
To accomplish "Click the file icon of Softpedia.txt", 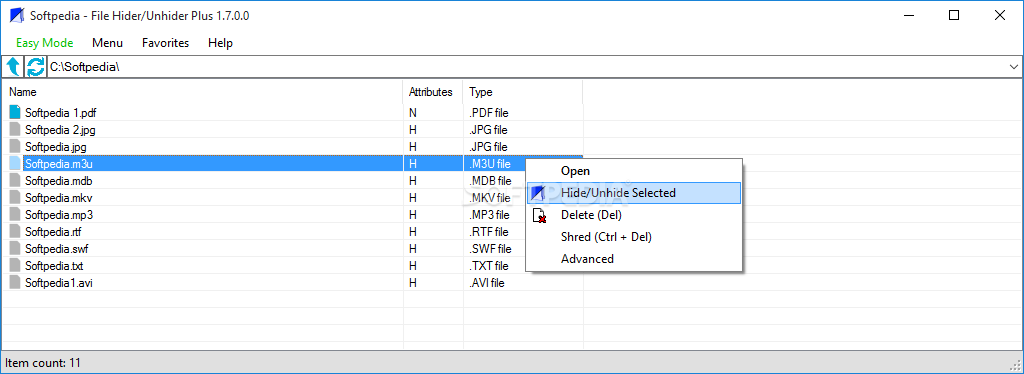I will 15,266.
